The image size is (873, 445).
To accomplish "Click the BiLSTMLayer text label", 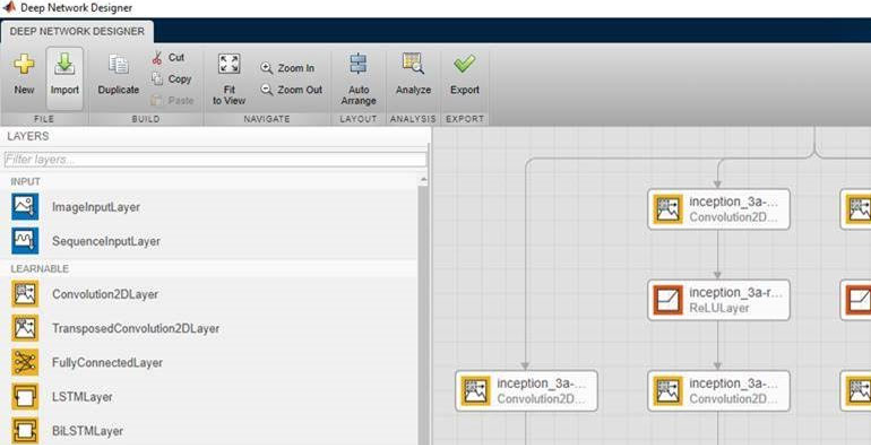I will (87, 431).
